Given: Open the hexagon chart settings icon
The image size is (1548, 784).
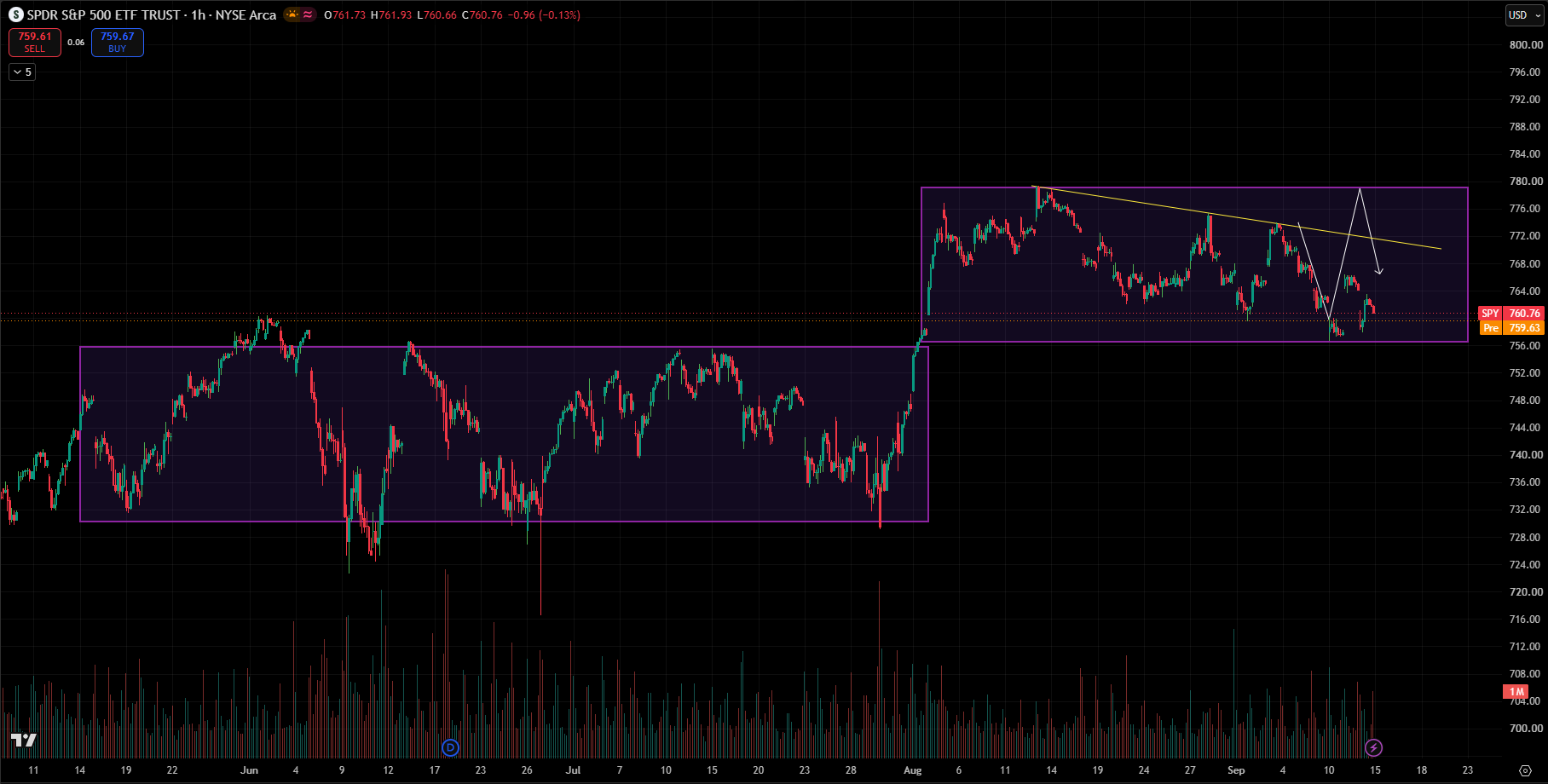Looking at the screenshot, I should pyautogui.click(x=1525, y=770).
